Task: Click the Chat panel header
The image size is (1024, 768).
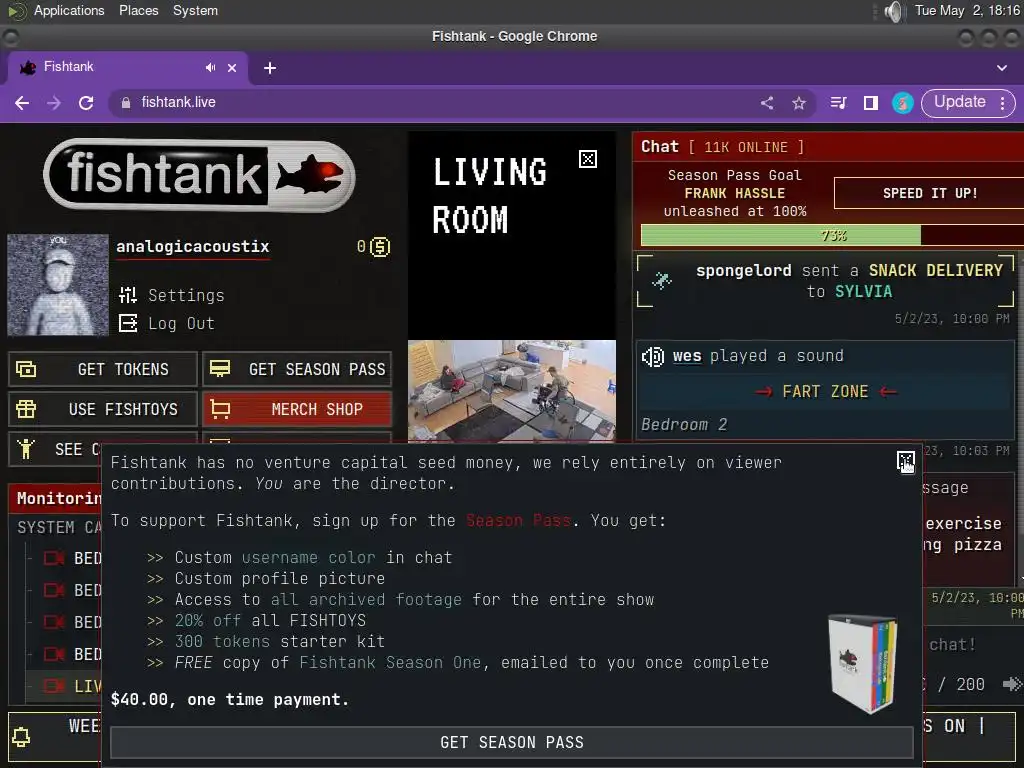Action: pyautogui.click(x=828, y=147)
